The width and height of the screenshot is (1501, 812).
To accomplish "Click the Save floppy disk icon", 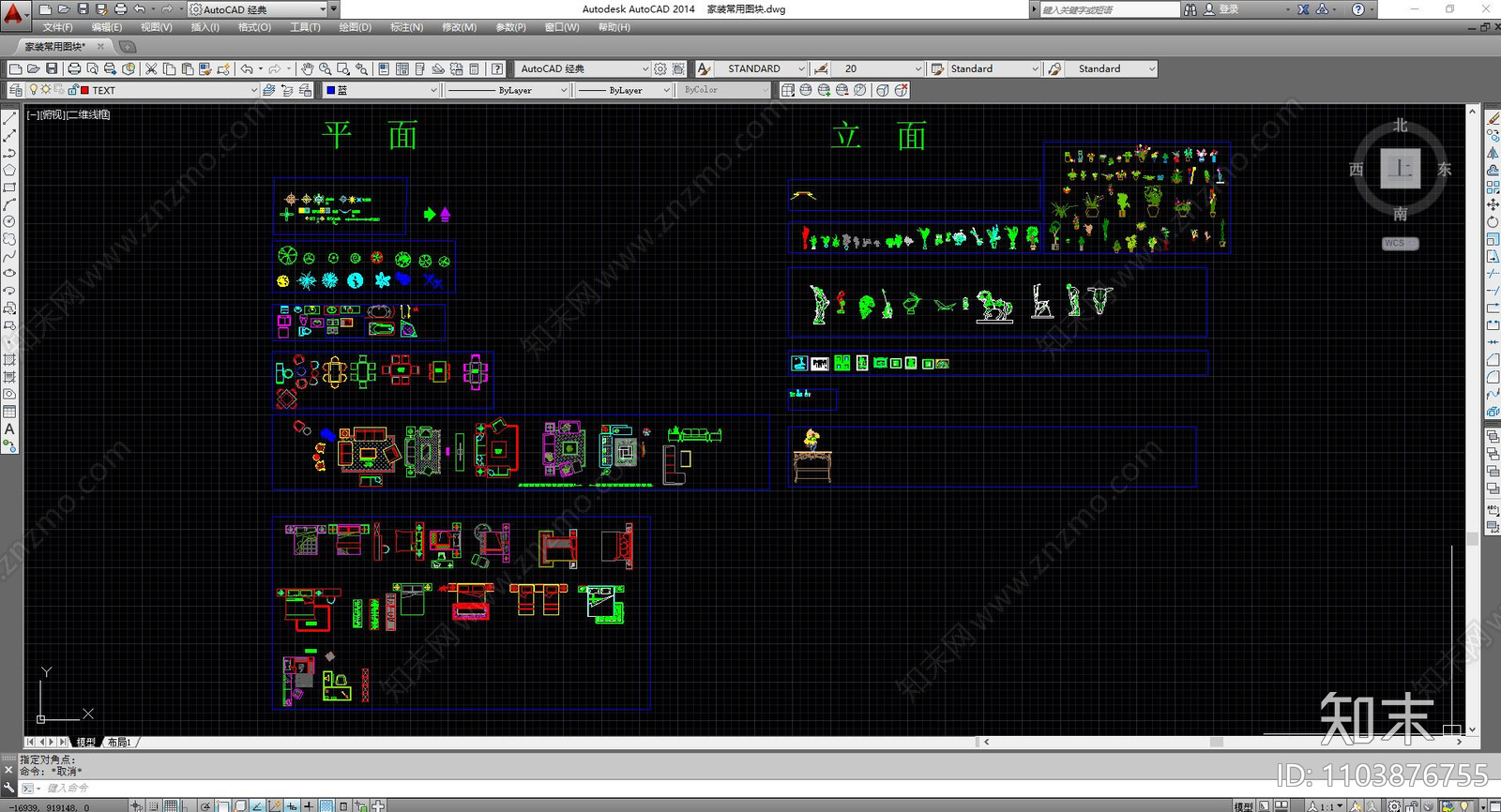I will (x=52, y=69).
